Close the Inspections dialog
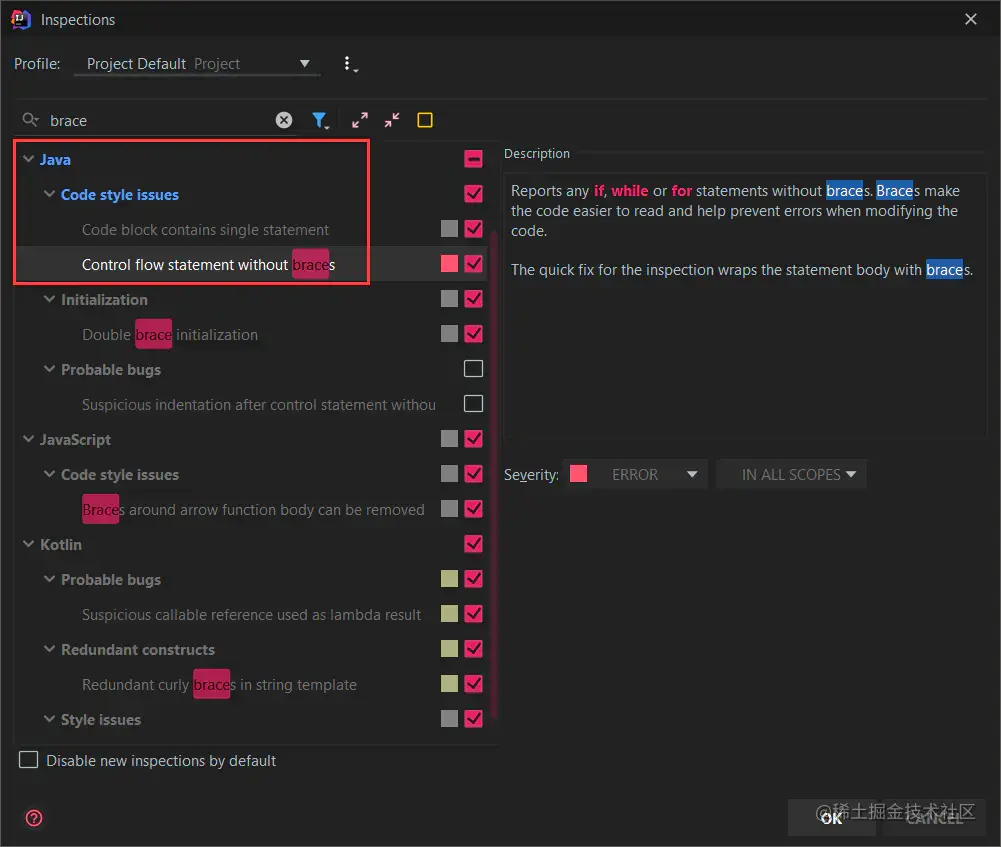 971,19
